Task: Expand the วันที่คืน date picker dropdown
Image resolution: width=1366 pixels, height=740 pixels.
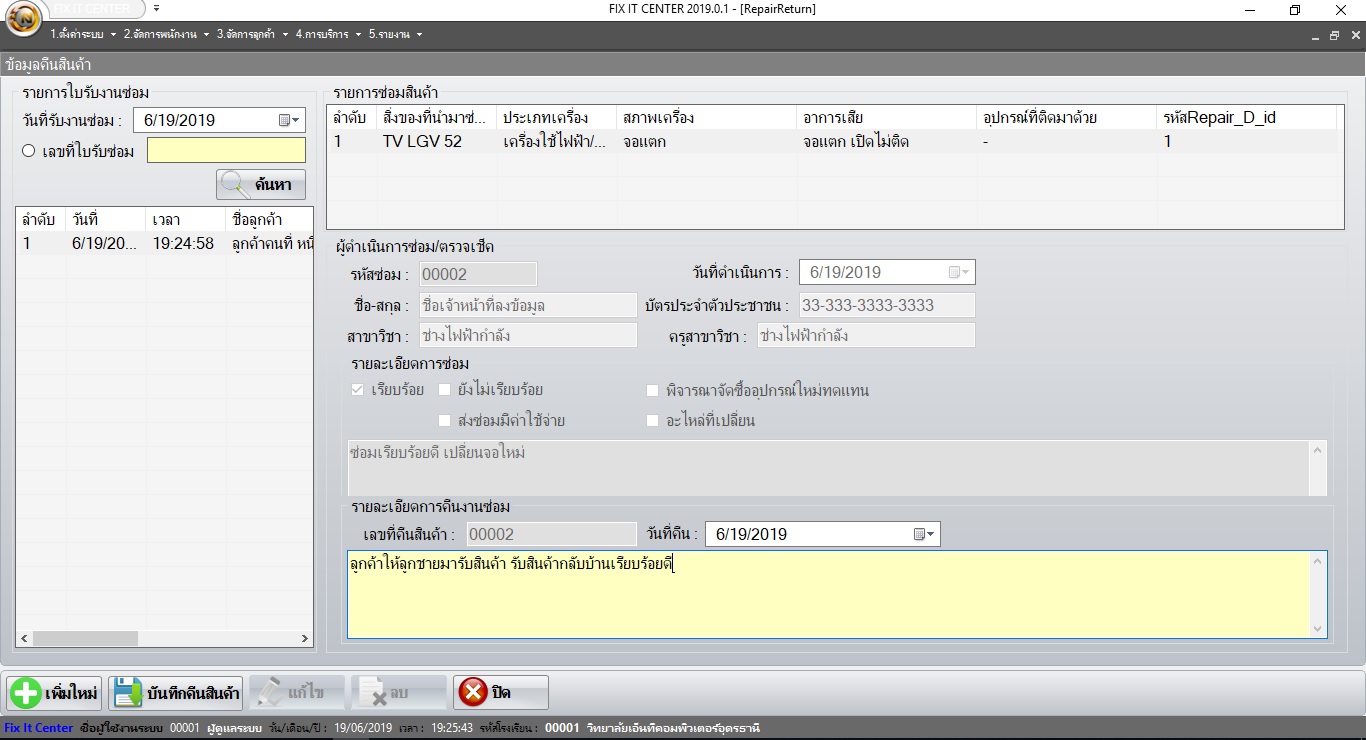Action: click(929, 533)
